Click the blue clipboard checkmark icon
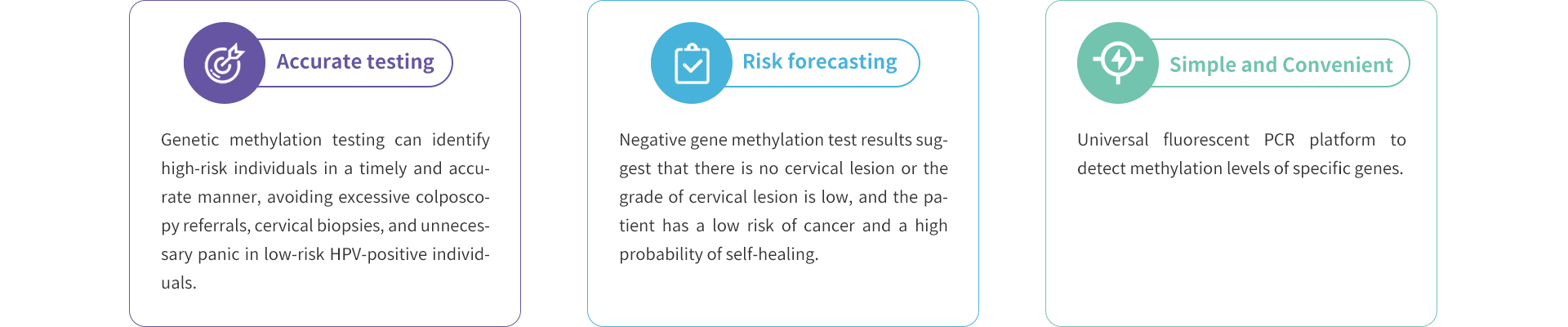Viewport: 1568px width, 327px height. click(692, 64)
